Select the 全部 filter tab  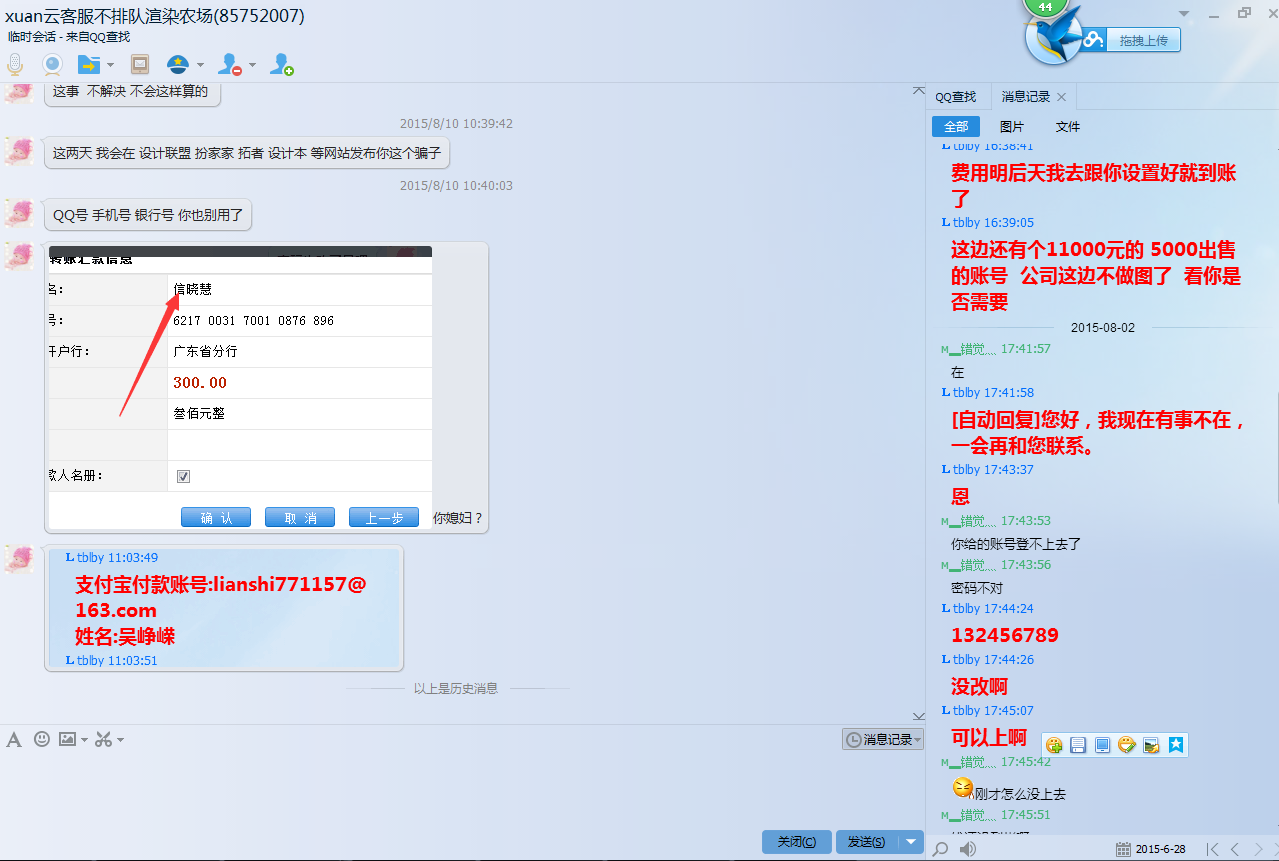(956, 127)
